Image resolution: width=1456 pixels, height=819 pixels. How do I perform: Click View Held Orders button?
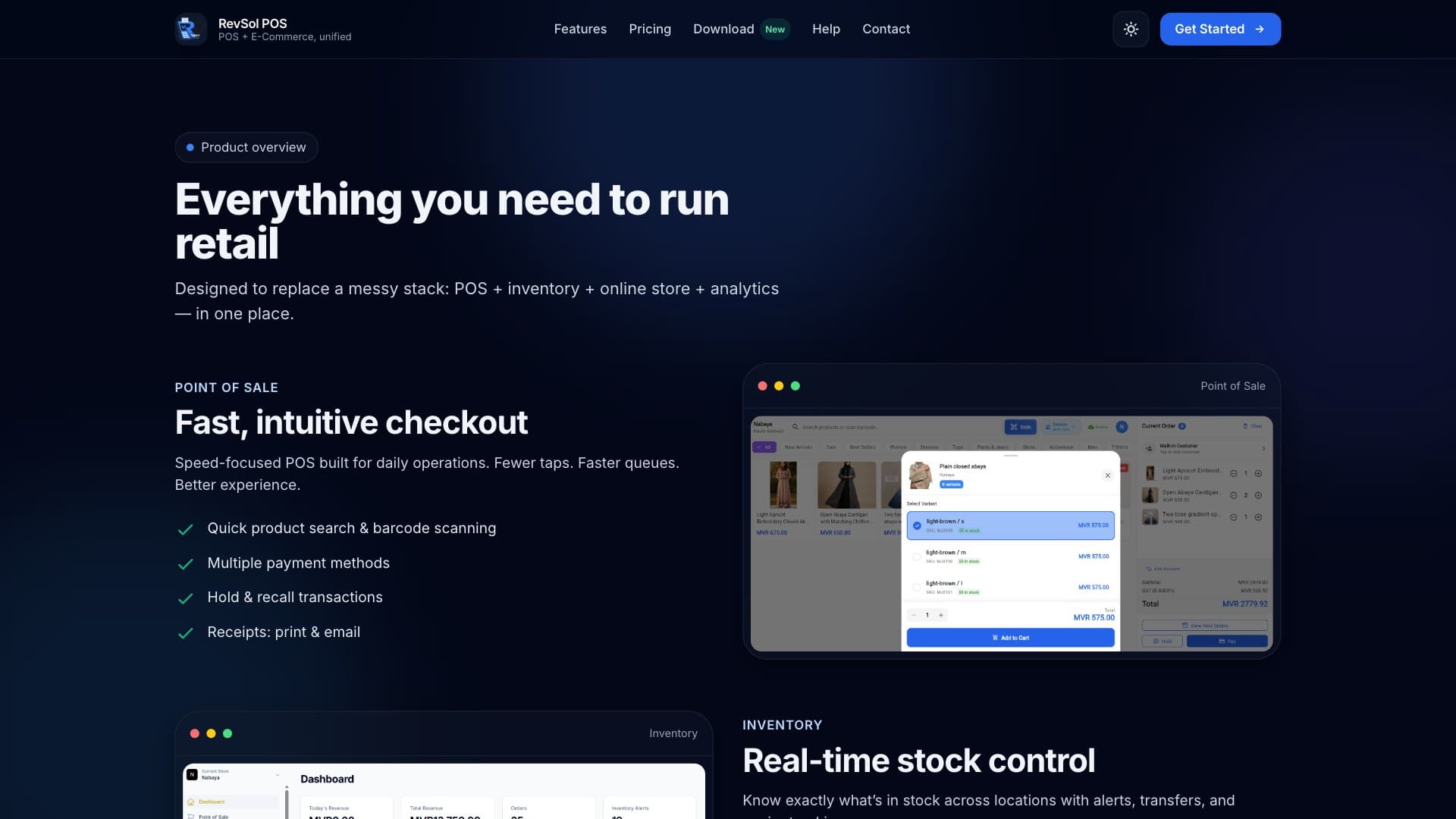1205,626
